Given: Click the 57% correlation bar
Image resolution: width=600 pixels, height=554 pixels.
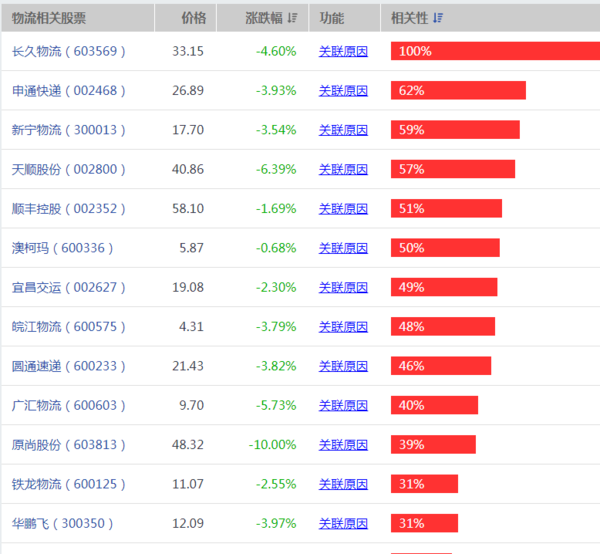Looking at the screenshot, I should pyautogui.click(x=453, y=169).
